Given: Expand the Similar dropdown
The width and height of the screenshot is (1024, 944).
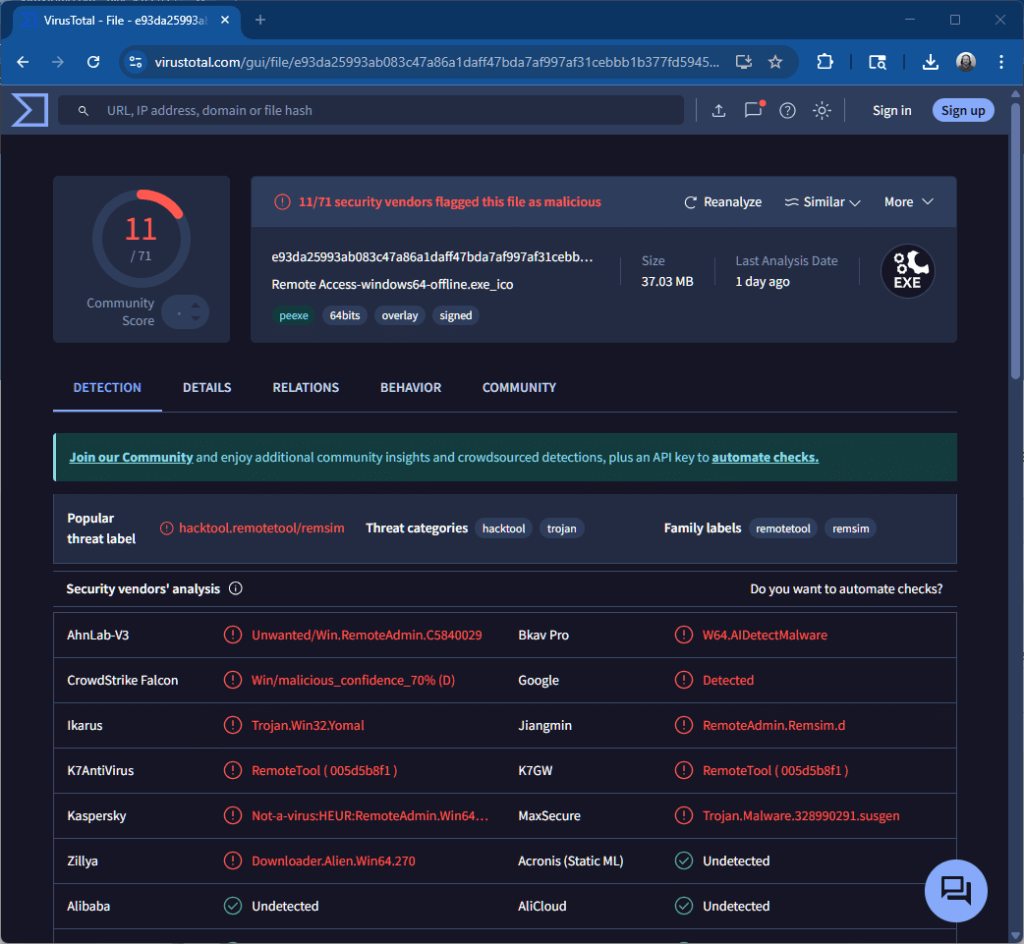Looking at the screenshot, I should pos(822,201).
